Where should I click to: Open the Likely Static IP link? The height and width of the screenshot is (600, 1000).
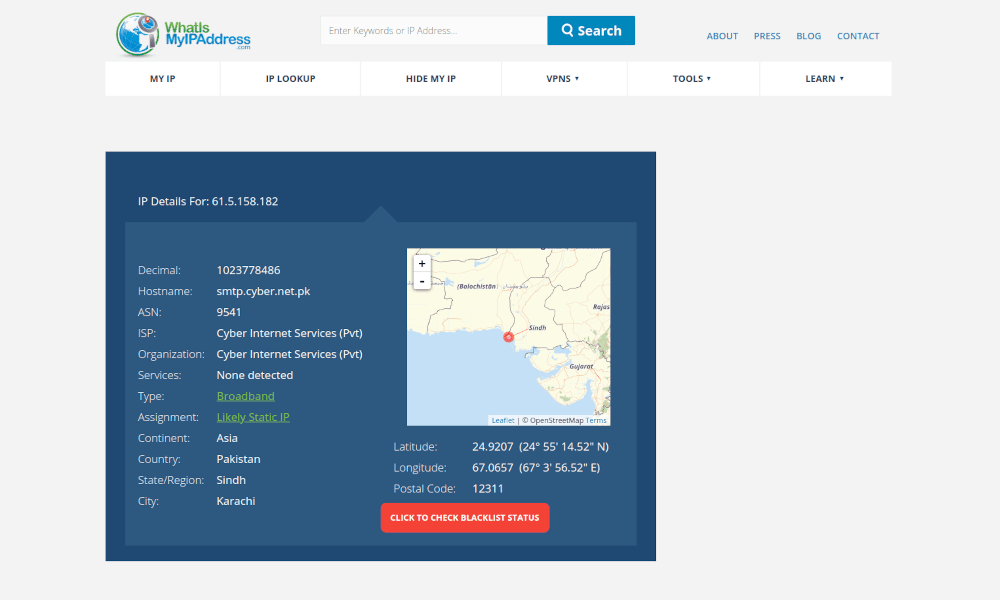tap(253, 417)
